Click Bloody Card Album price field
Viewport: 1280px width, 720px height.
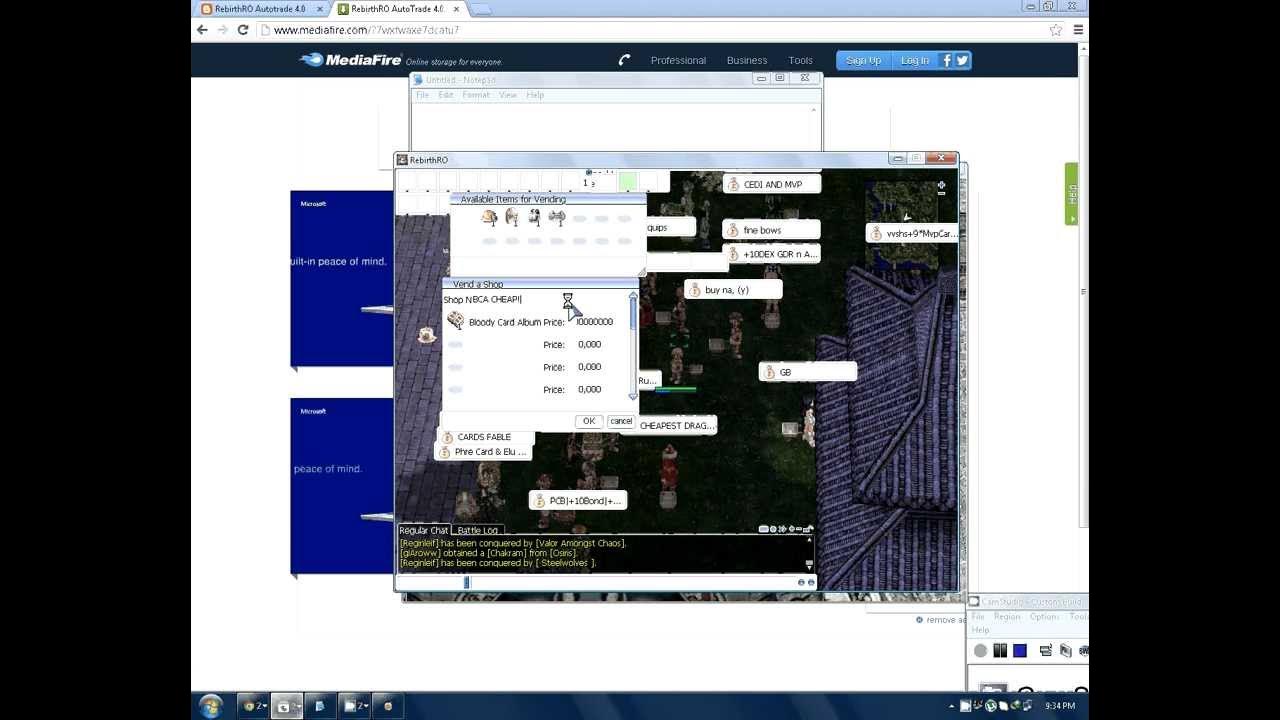click(596, 322)
